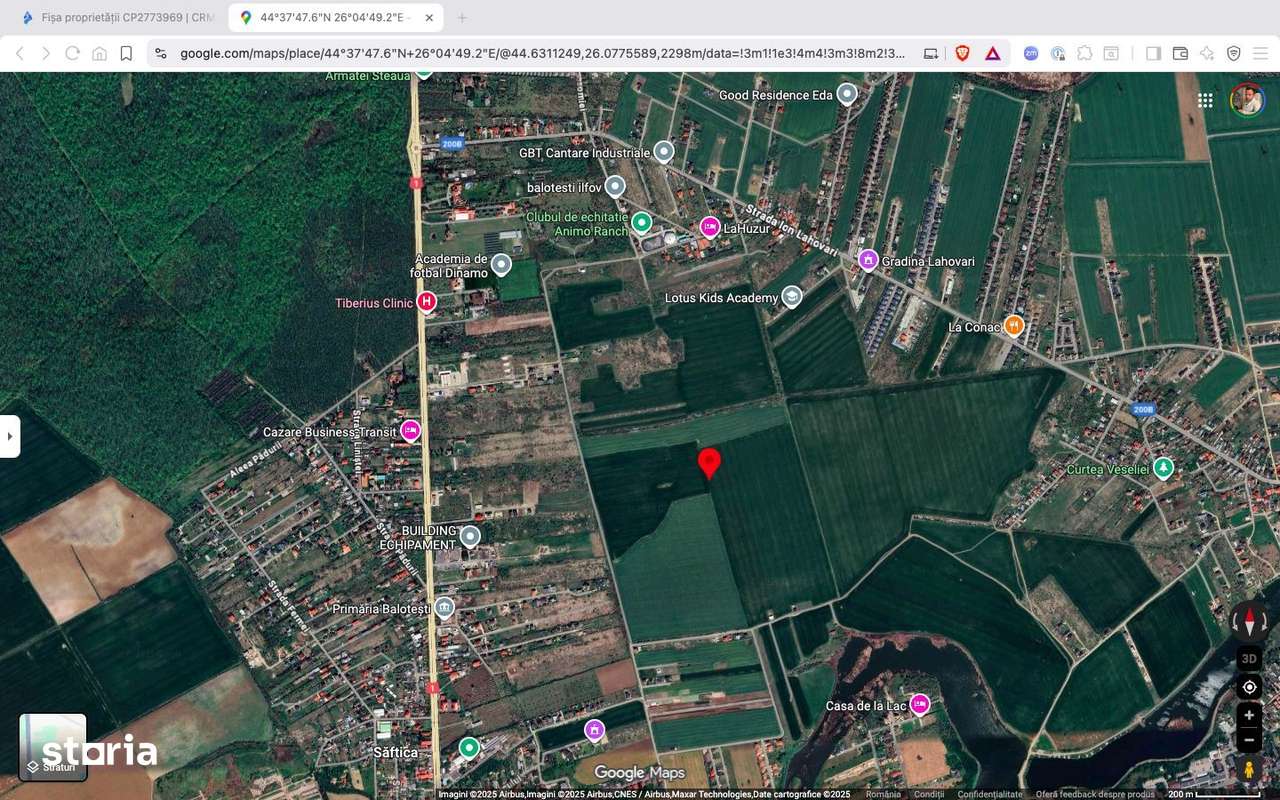Select the coordinates Google Maps tab

(330, 17)
